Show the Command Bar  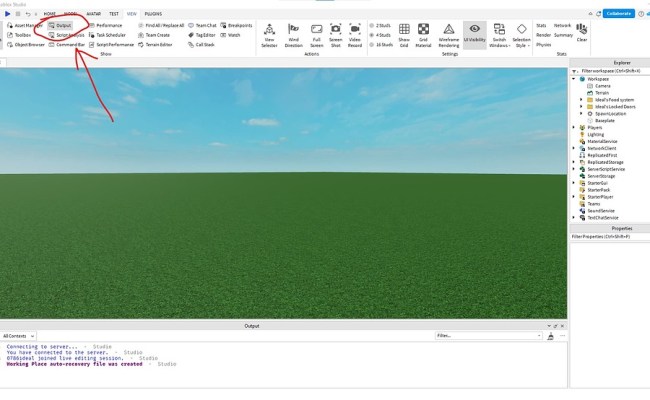pyautogui.click(x=67, y=45)
